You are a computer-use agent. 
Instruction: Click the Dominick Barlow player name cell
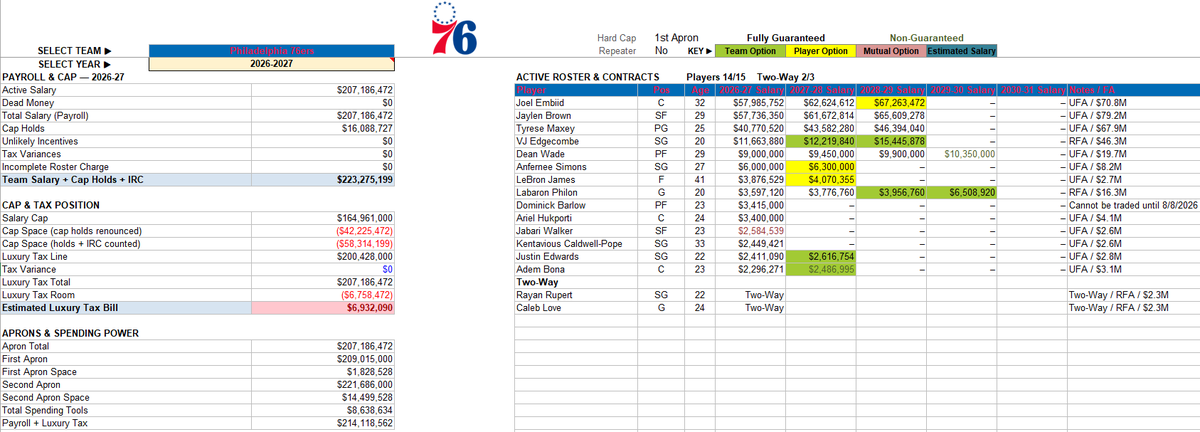click(575, 205)
